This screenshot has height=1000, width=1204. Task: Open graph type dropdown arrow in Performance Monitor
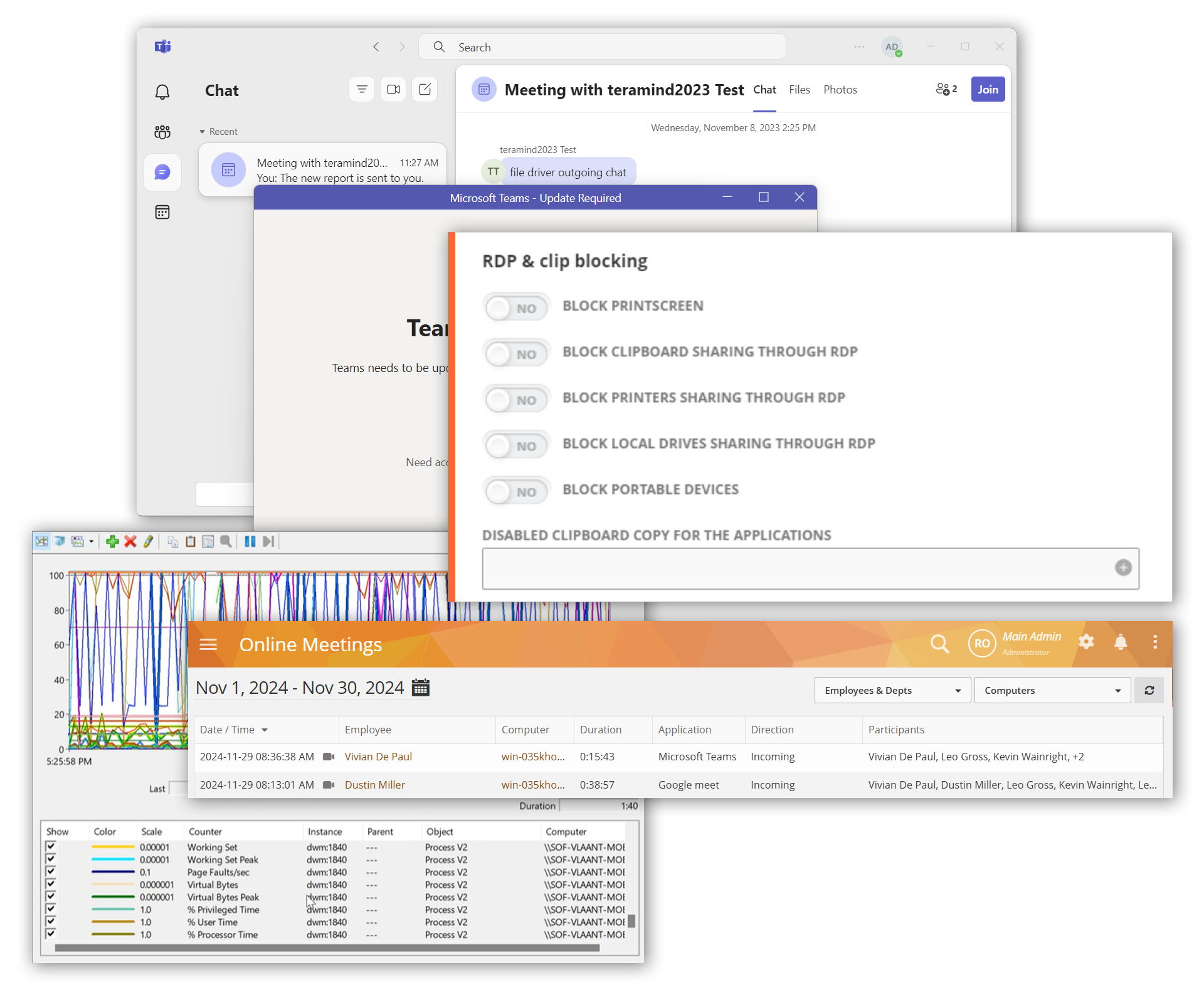[92, 541]
